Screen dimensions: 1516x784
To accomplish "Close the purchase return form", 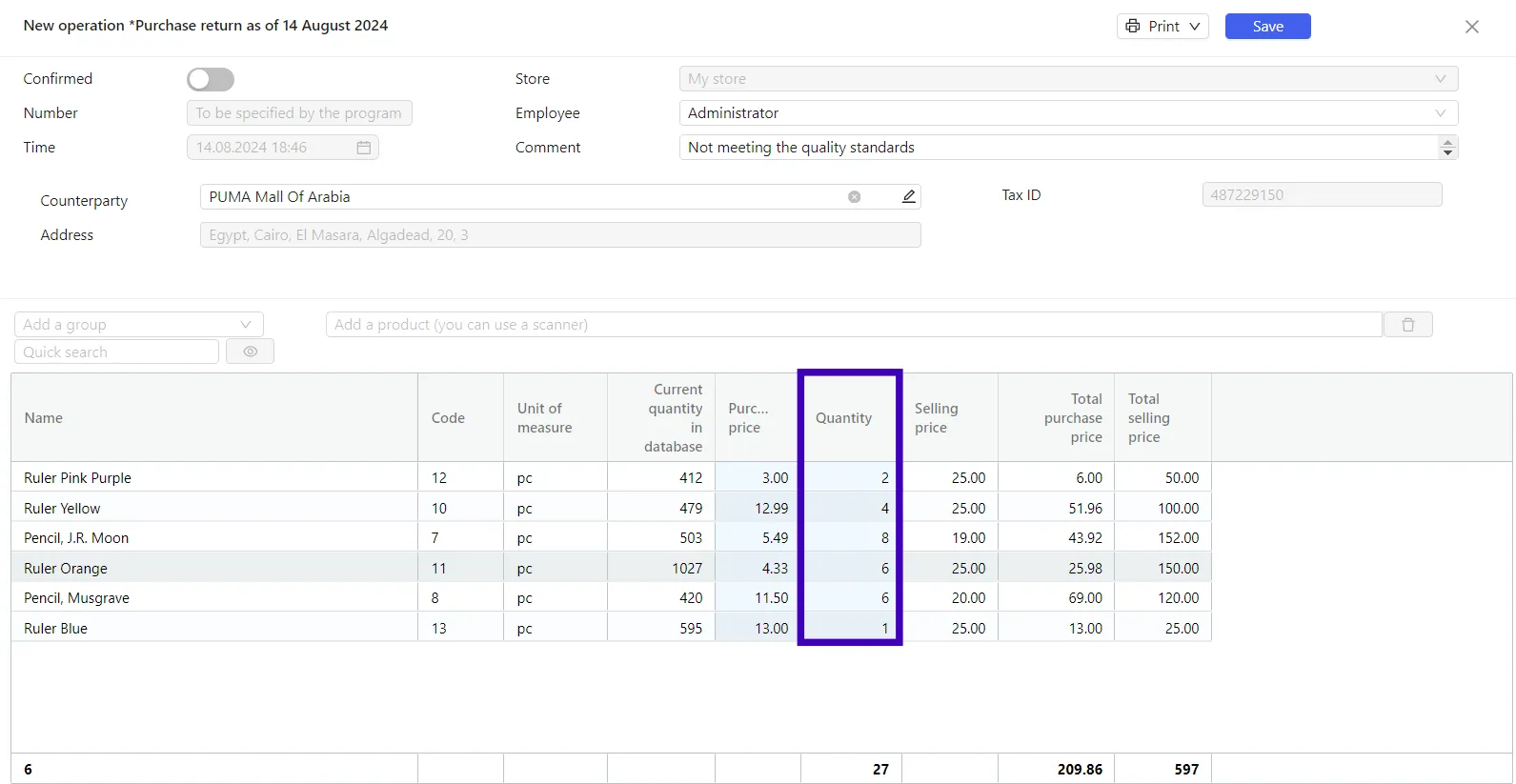I will pos(1471,27).
